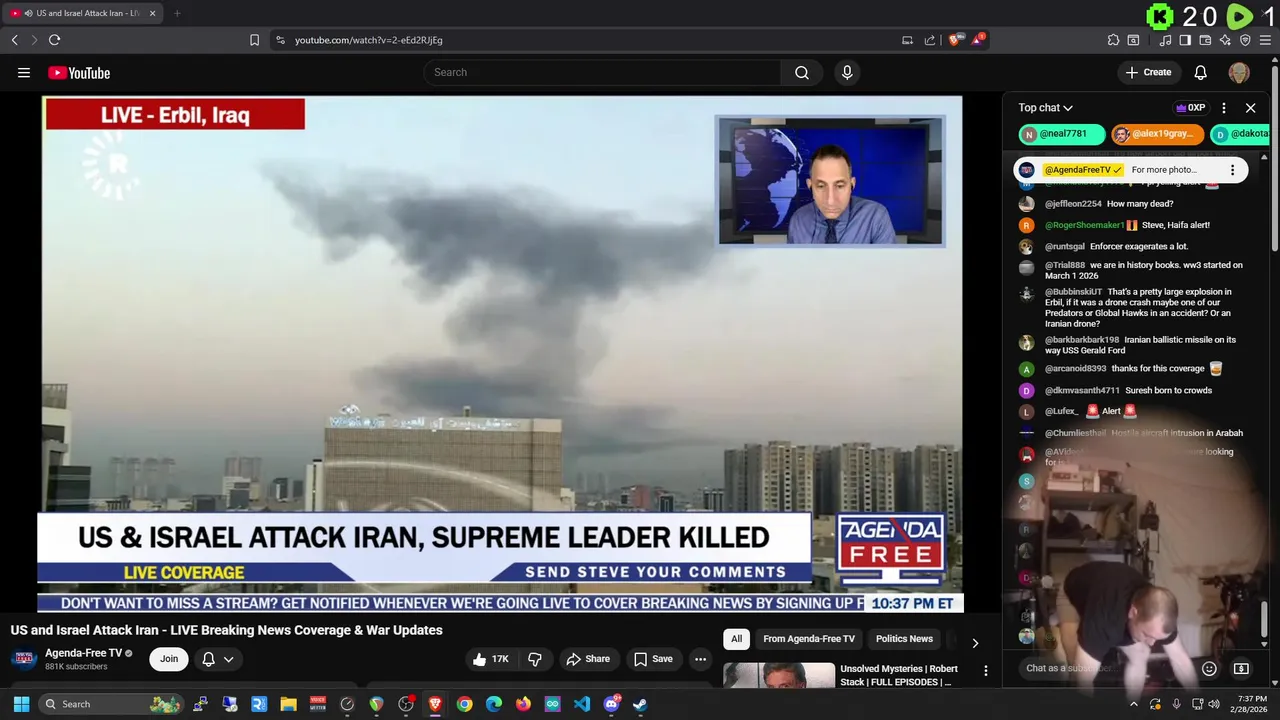Select the US and Israel Attack Iran tab
The image size is (1280, 720).
85,13
